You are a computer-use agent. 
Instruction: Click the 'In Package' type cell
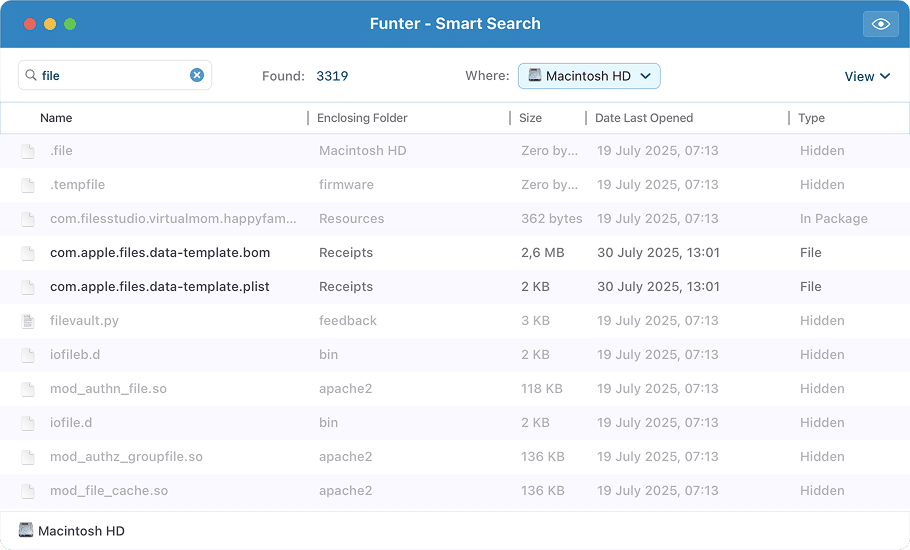(x=834, y=219)
